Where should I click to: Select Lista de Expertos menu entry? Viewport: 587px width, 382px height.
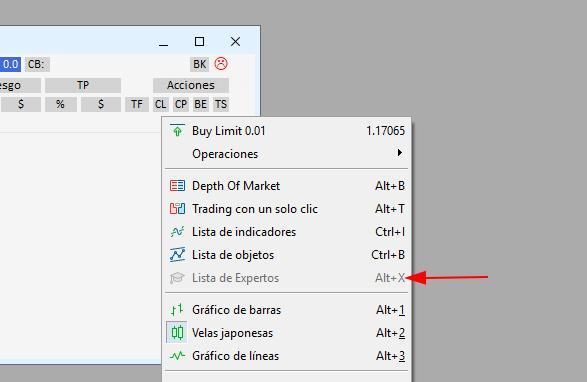coord(287,278)
